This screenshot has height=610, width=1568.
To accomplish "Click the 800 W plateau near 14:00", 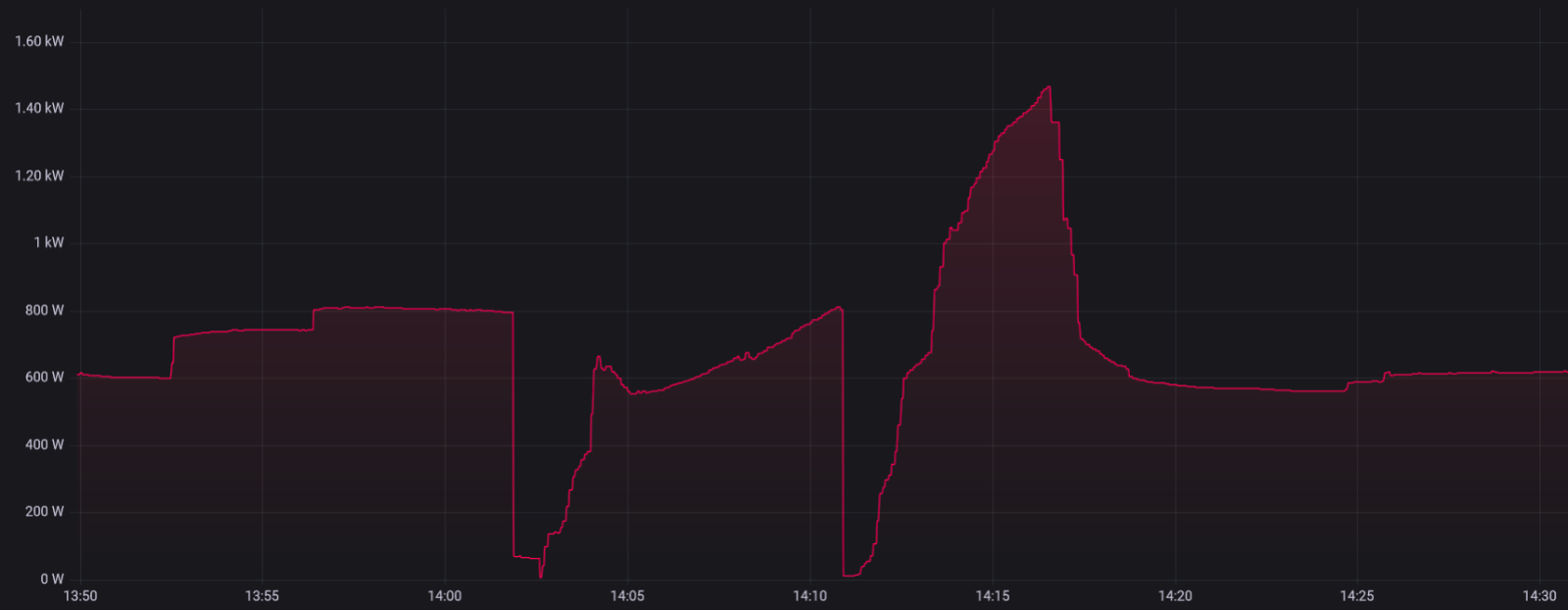I will 414,309.
